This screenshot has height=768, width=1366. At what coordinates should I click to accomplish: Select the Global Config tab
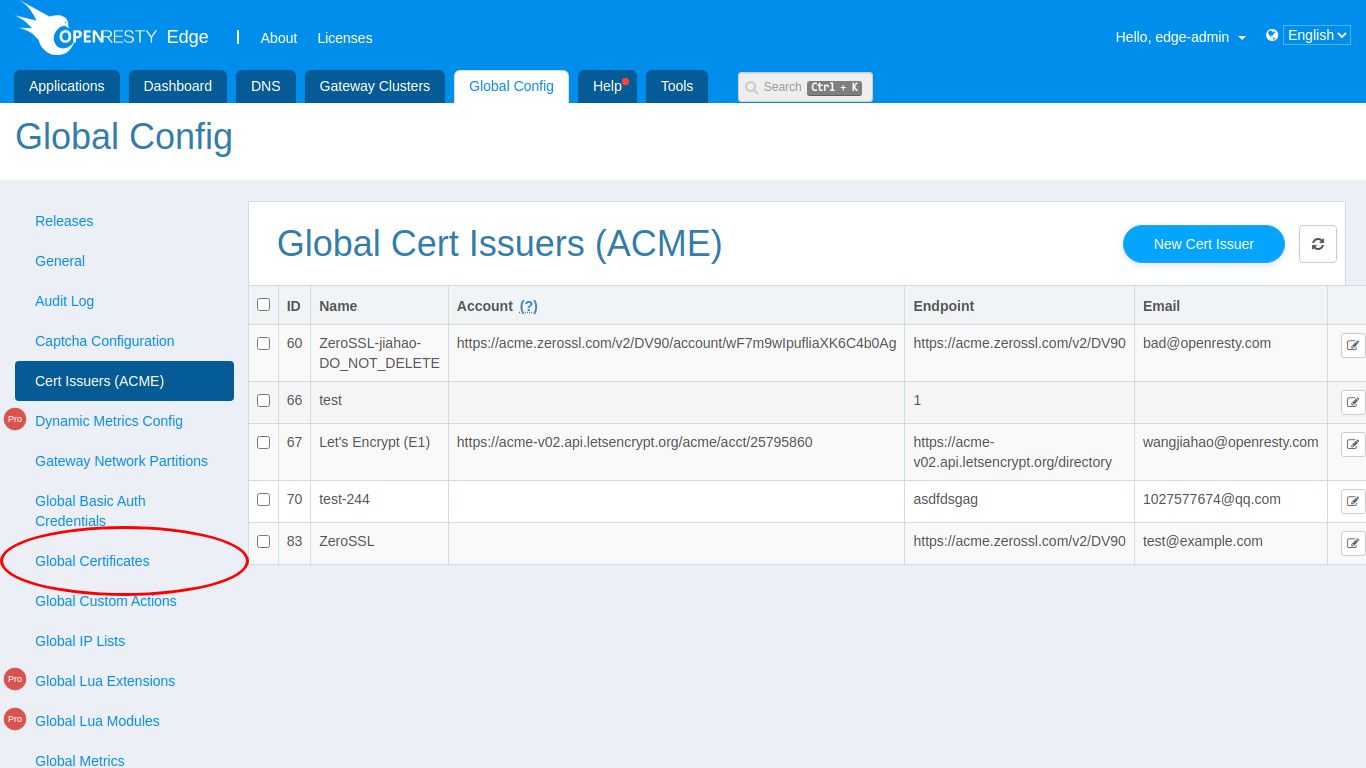pos(511,86)
